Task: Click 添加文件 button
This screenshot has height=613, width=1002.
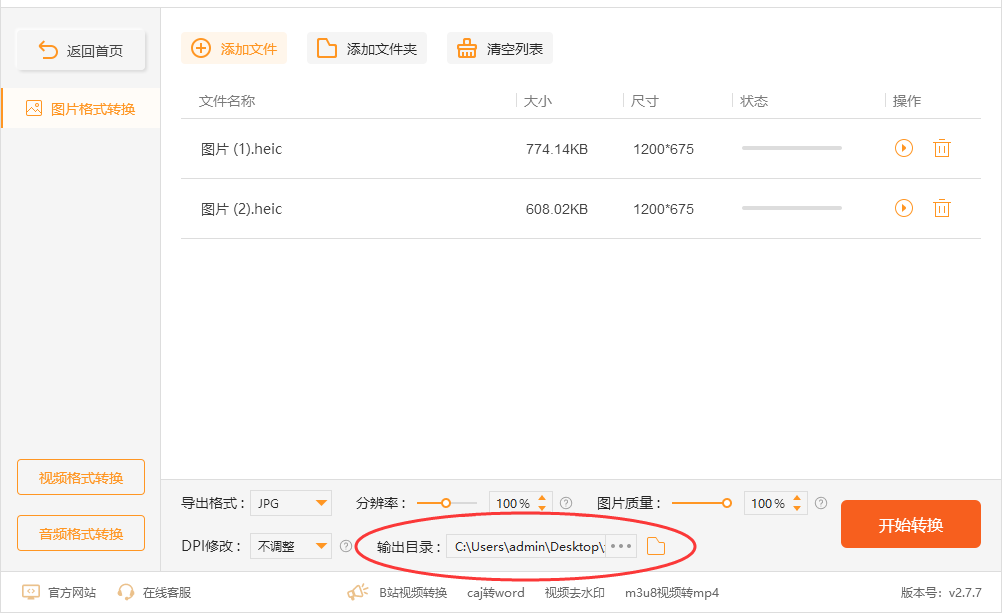Action: [x=234, y=49]
